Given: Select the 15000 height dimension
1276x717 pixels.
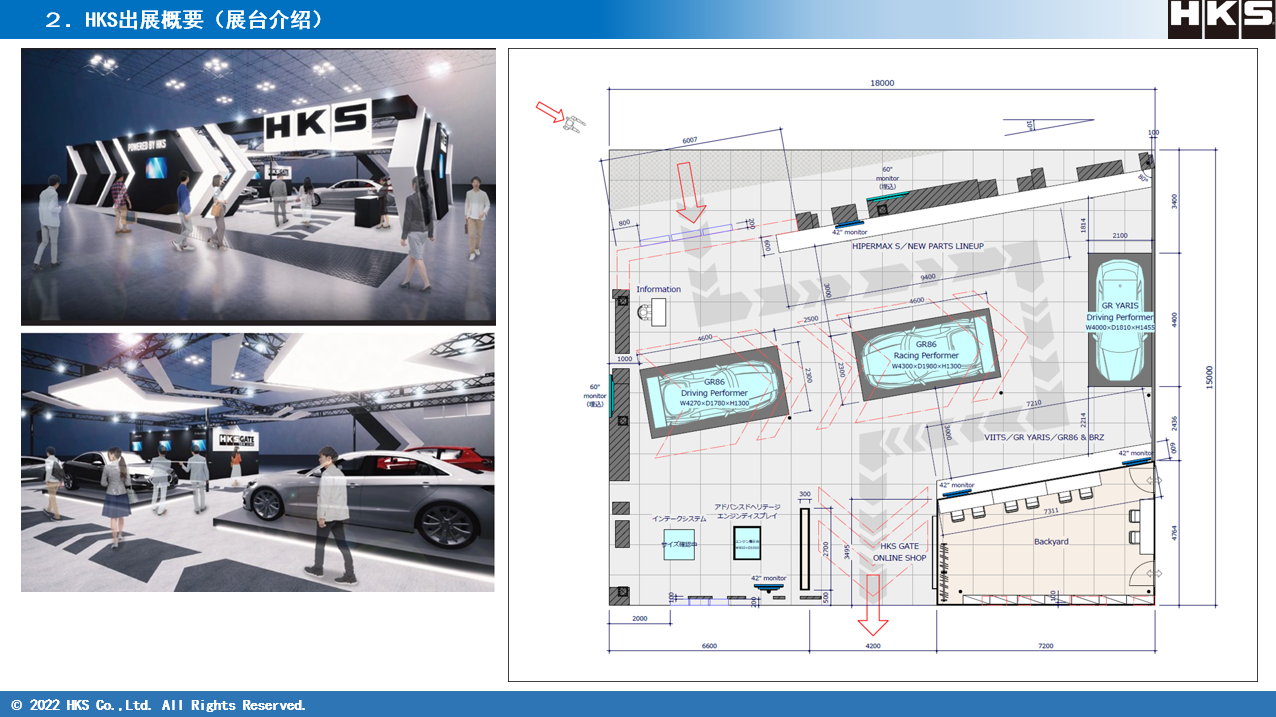Looking at the screenshot, I should 1210,375.
